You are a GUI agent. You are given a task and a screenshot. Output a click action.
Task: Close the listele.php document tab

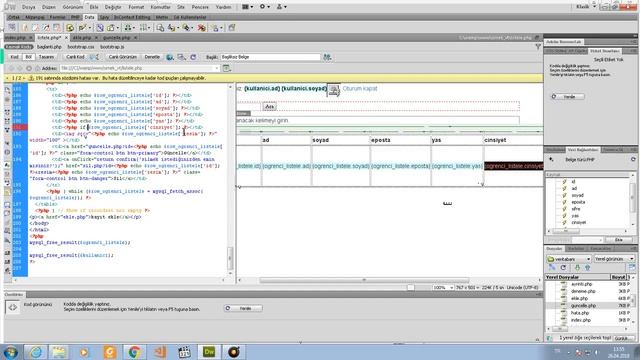point(66,38)
